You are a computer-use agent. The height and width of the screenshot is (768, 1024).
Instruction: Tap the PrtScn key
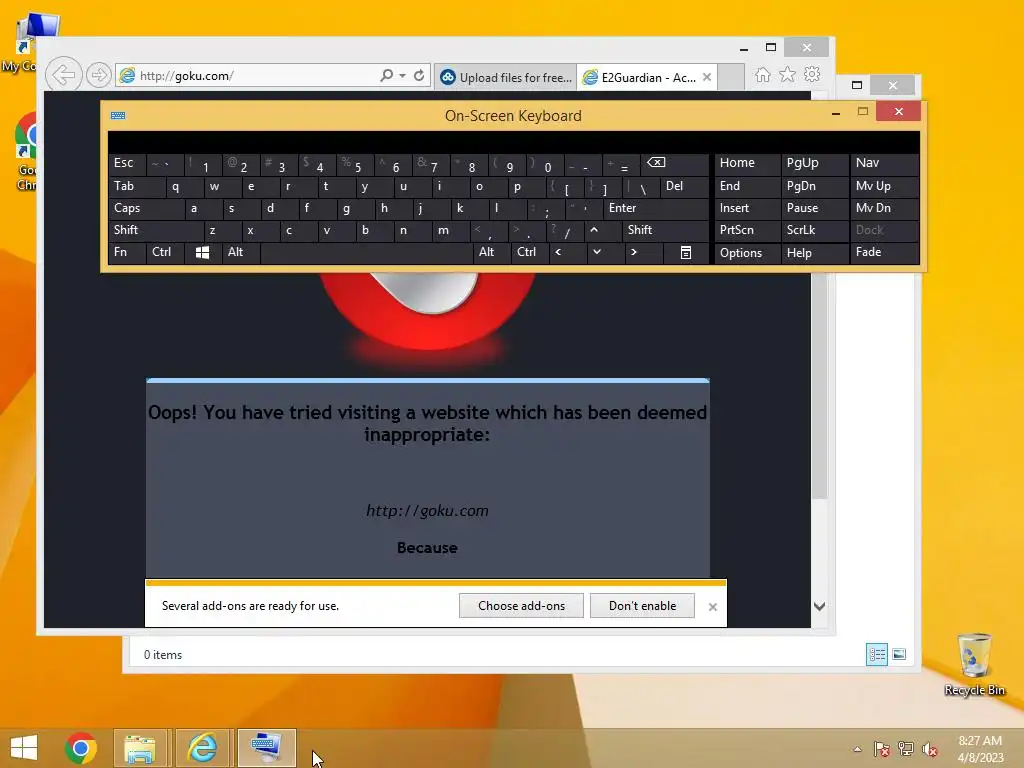click(x=748, y=230)
